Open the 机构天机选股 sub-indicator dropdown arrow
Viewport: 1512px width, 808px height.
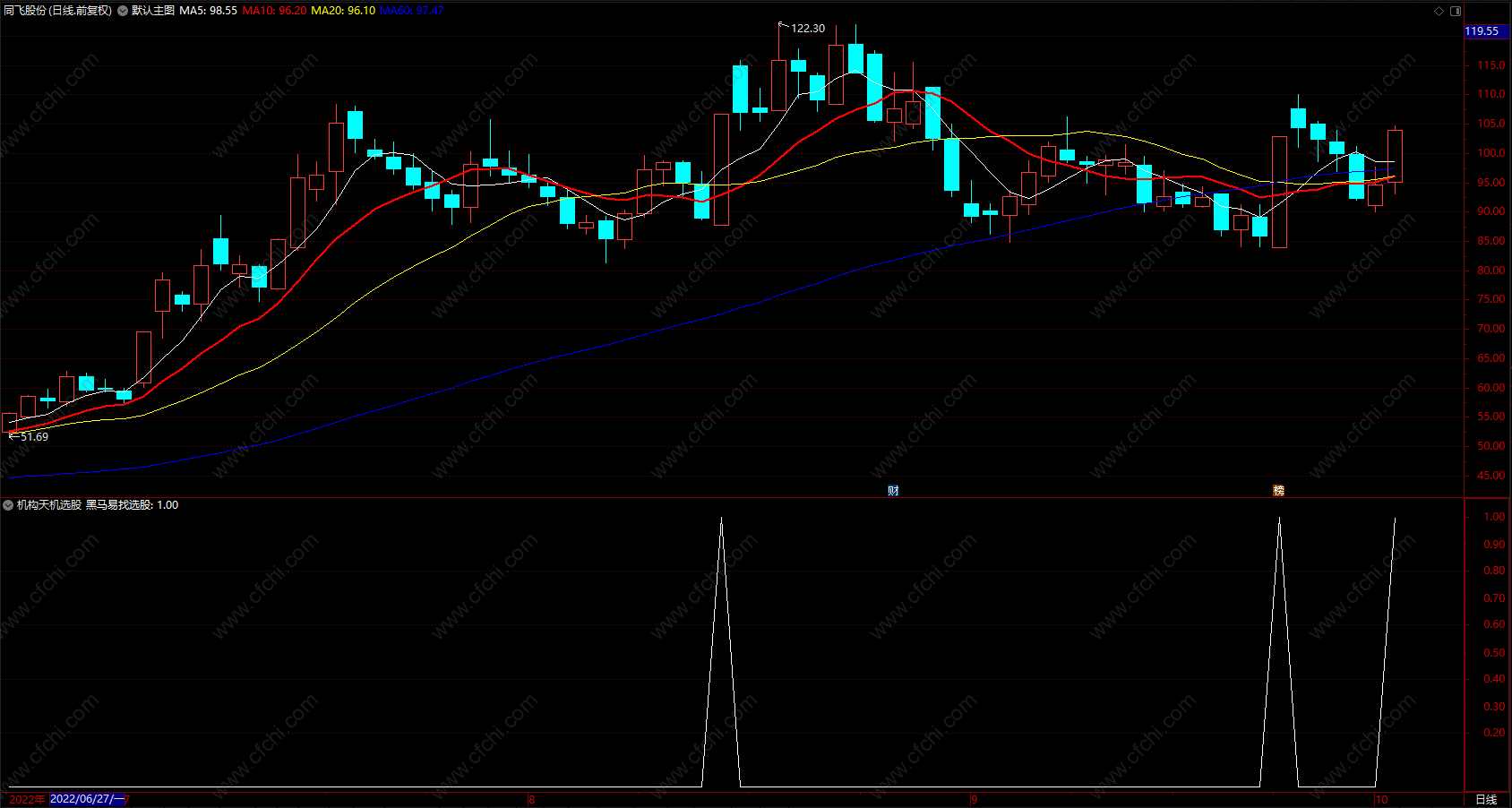coord(8,505)
